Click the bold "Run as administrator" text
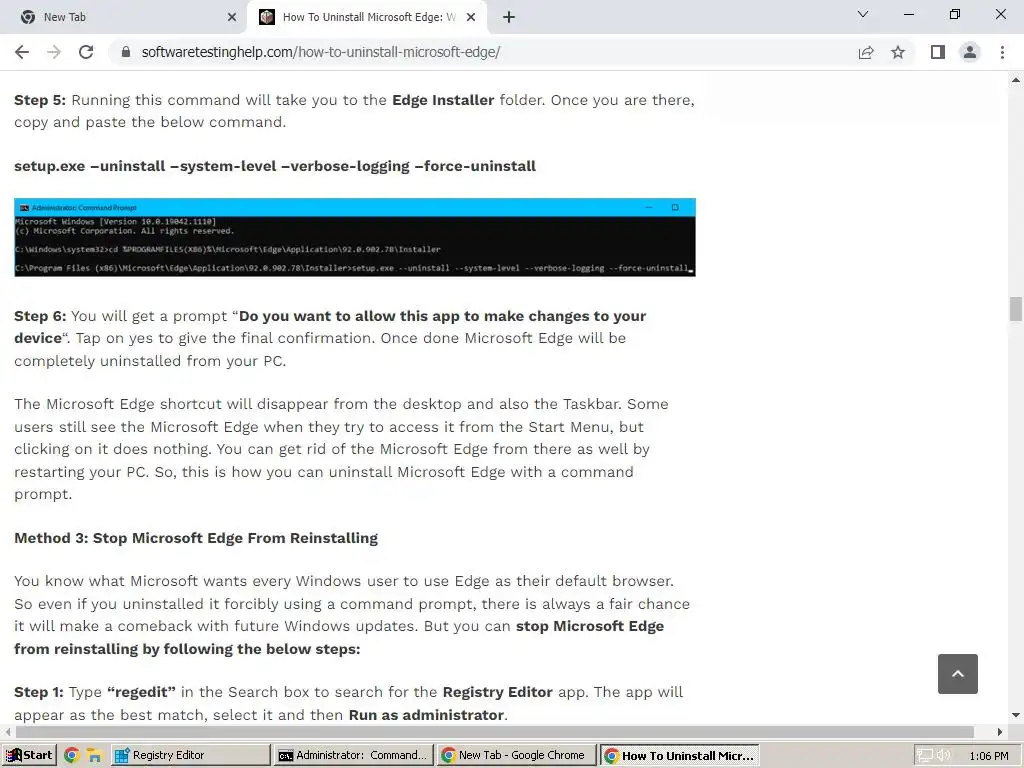This screenshot has height=768, width=1024. [426, 715]
